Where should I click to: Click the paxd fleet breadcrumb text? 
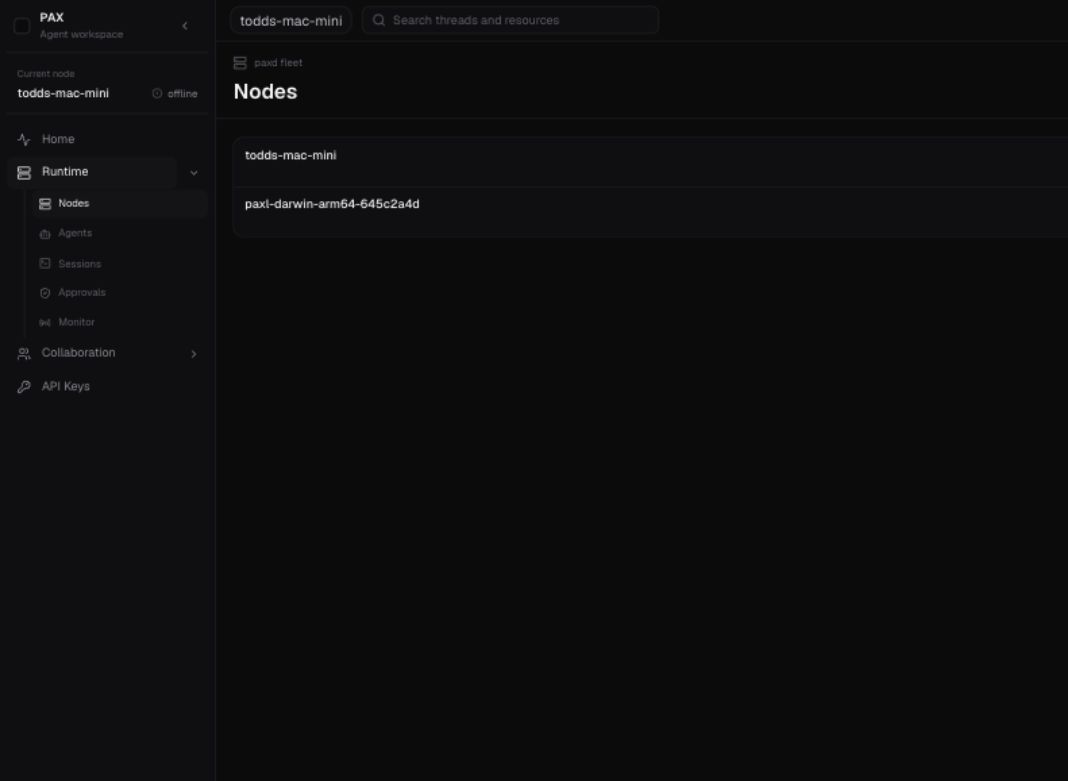tap(278, 63)
